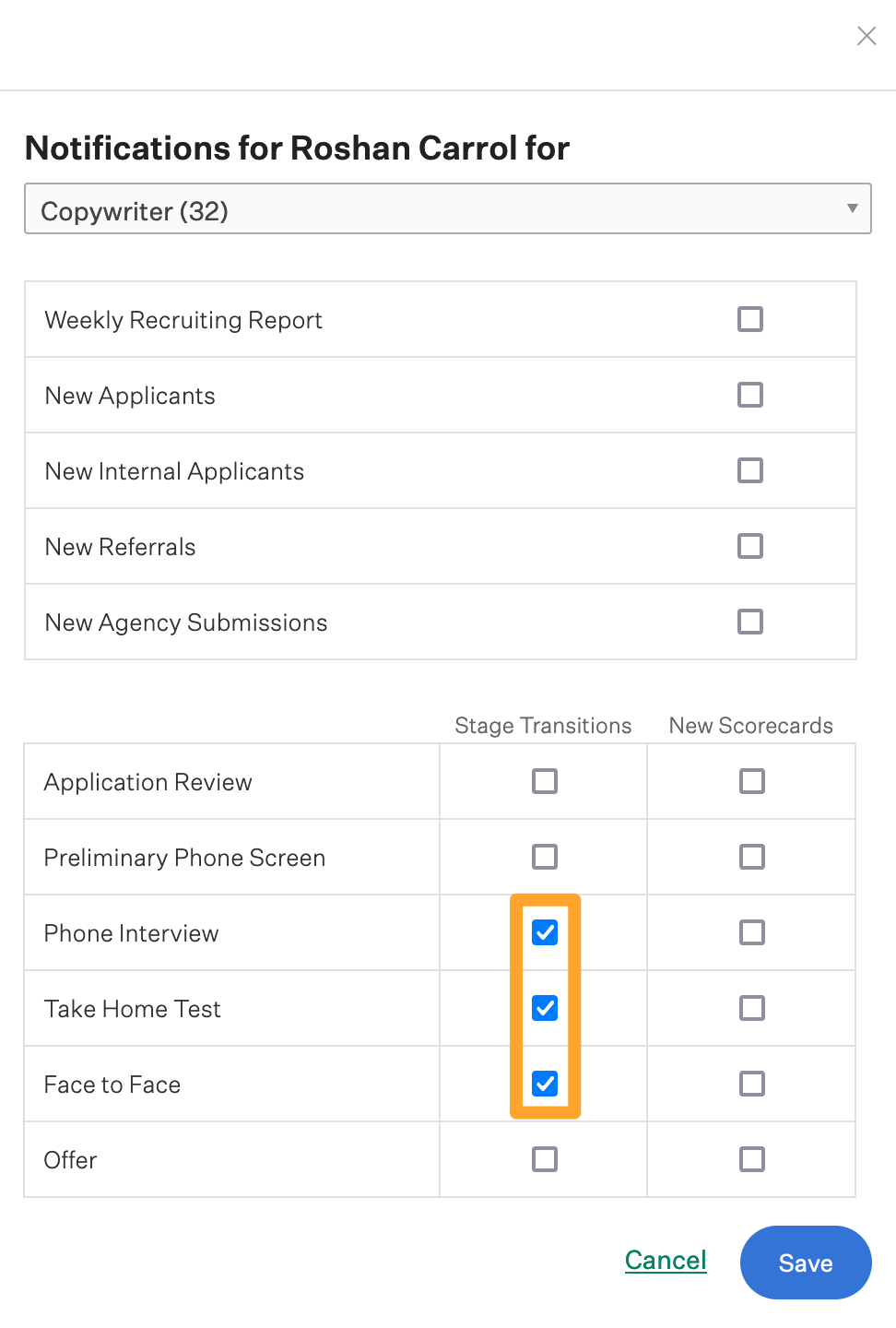The width and height of the screenshot is (896, 1328).
Task: Check Face to Face new scorecards
Action: click(x=752, y=1084)
